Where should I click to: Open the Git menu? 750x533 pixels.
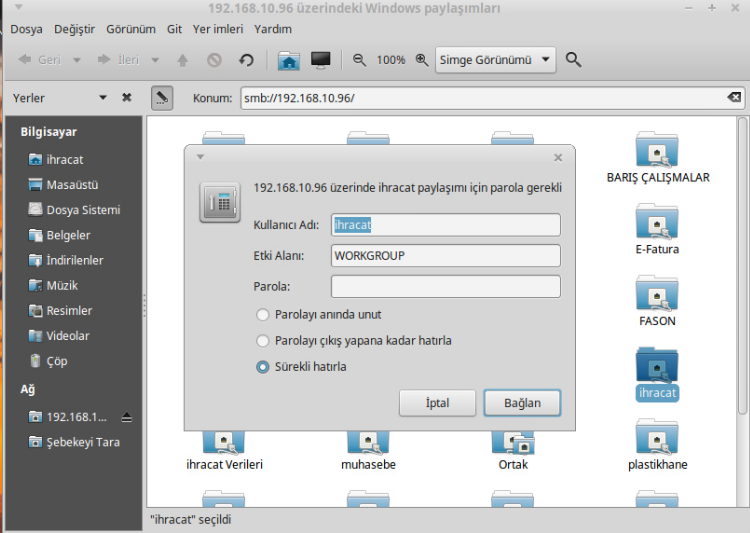(x=174, y=29)
